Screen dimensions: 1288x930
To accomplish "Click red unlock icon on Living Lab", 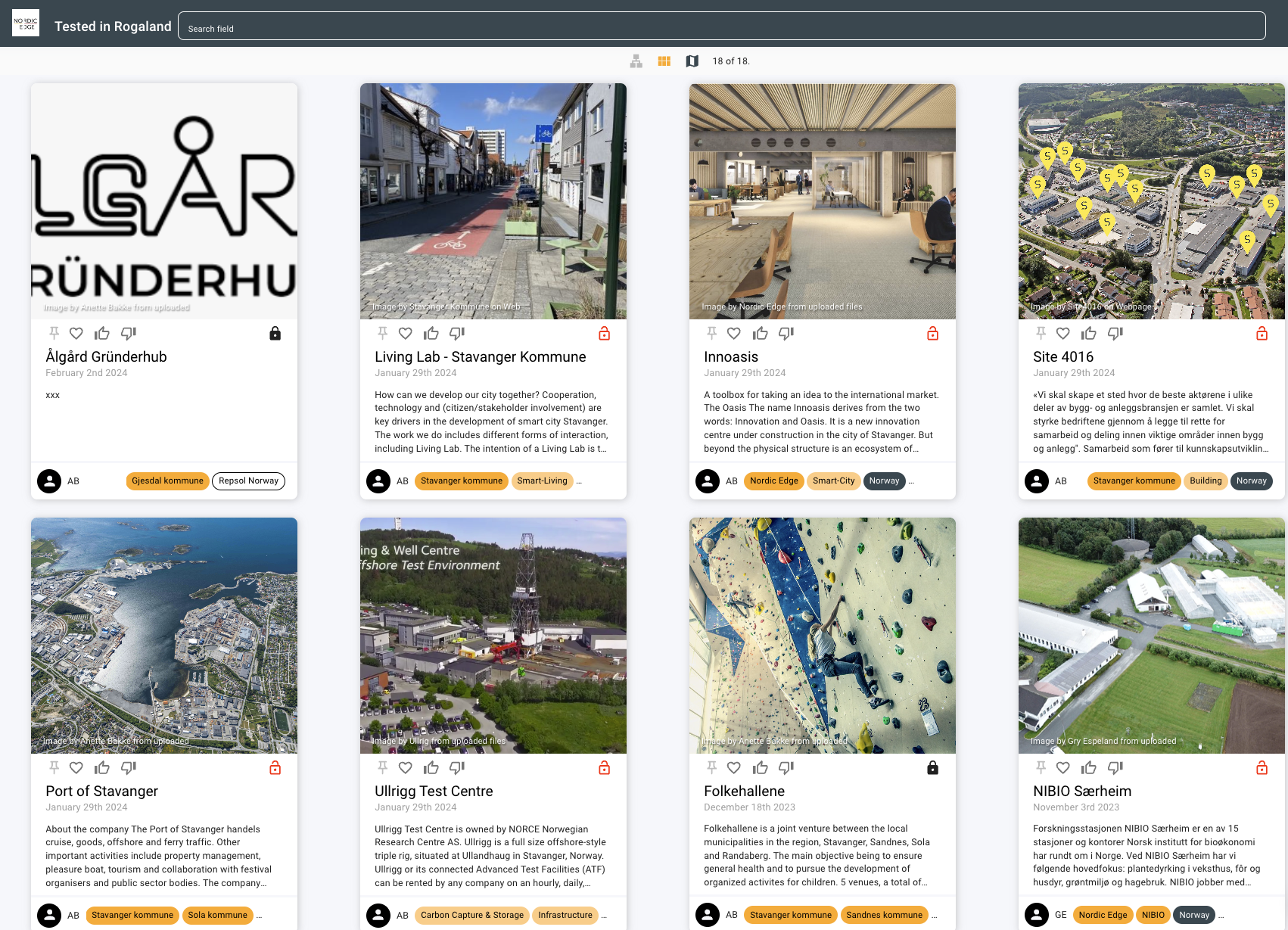I will tap(605, 333).
